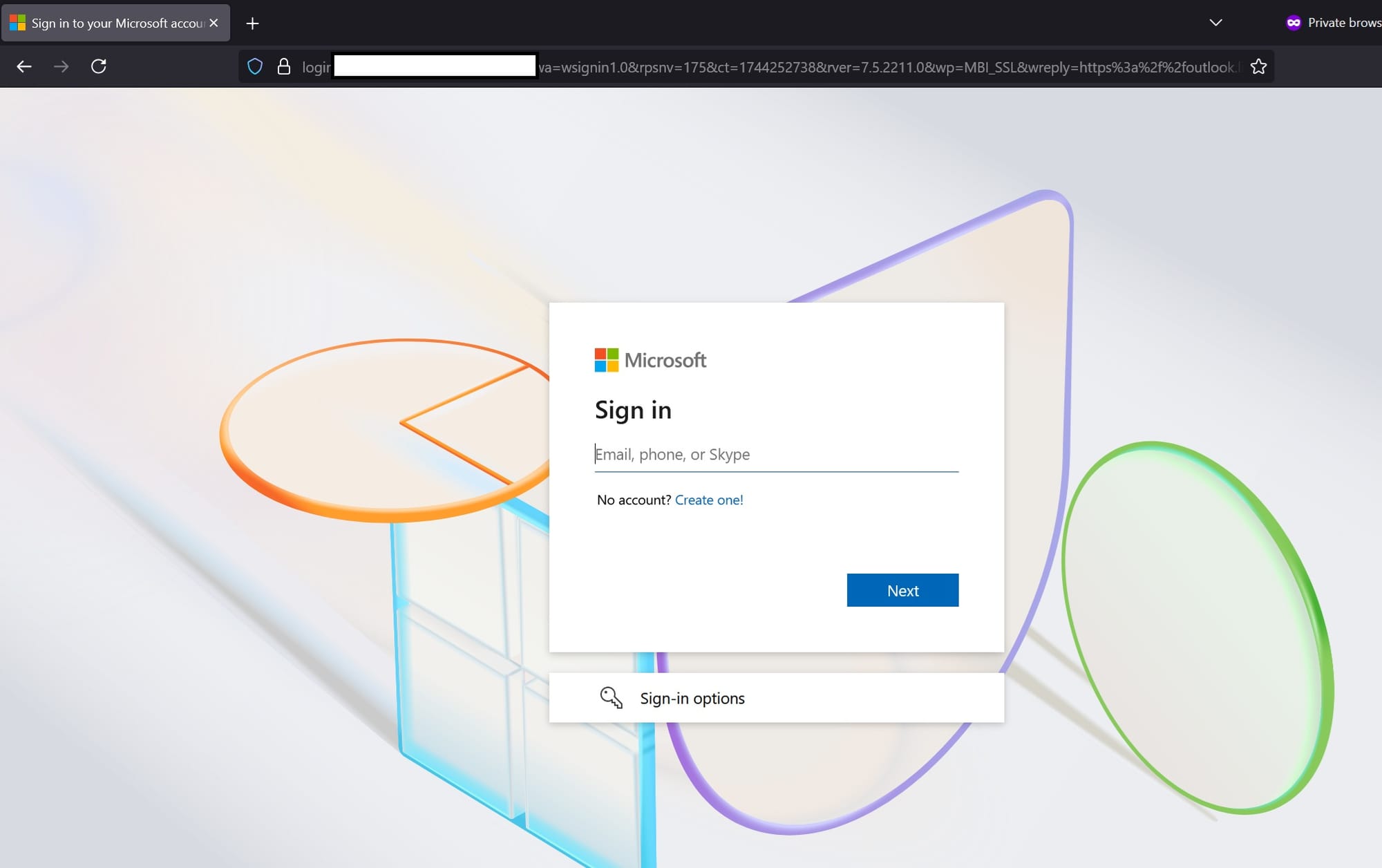Click the forward navigation arrow
This screenshot has width=1382, height=868.
coord(61,66)
